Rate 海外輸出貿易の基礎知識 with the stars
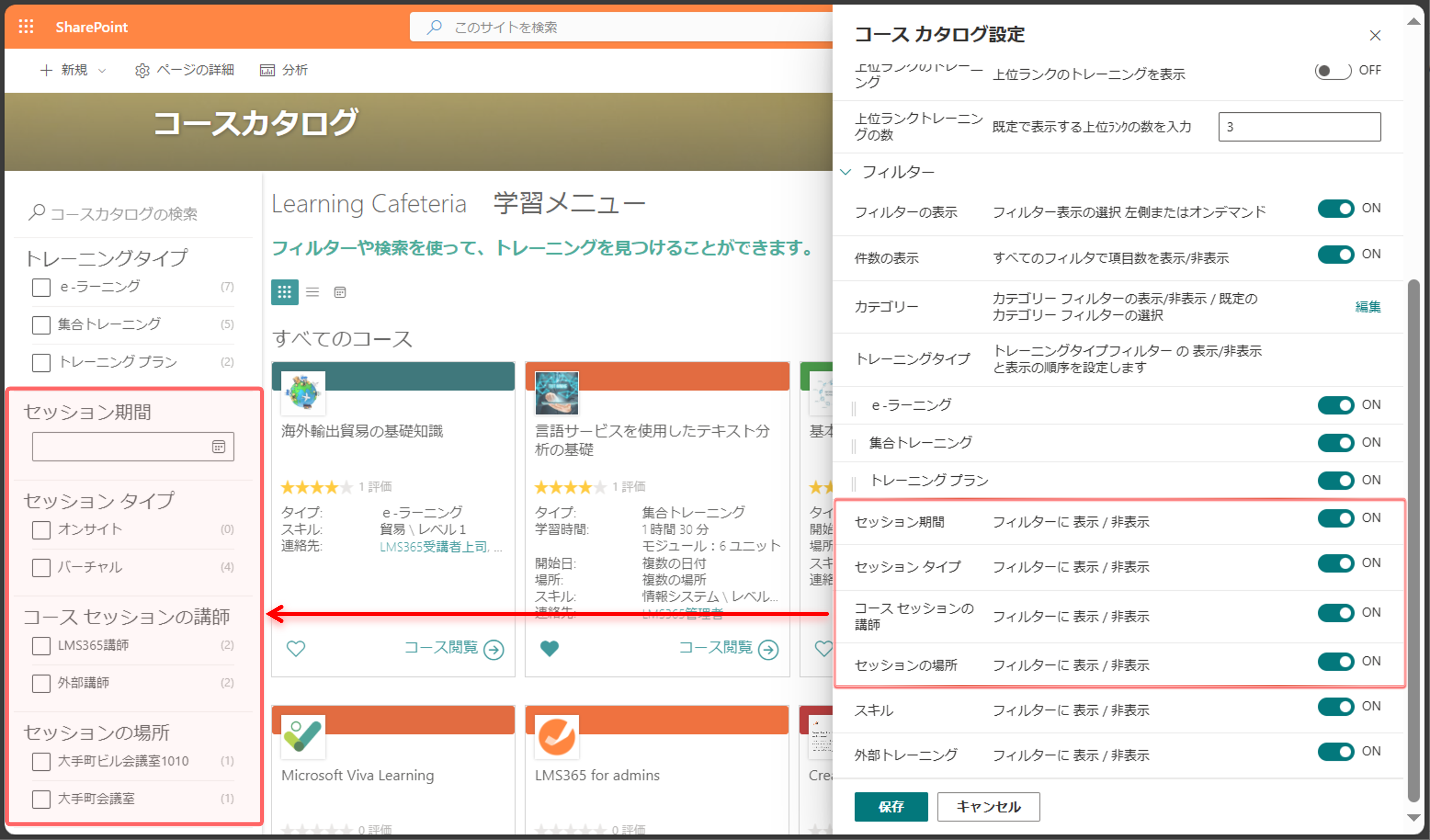The width and height of the screenshot is (1430, 840). [317, 486]
